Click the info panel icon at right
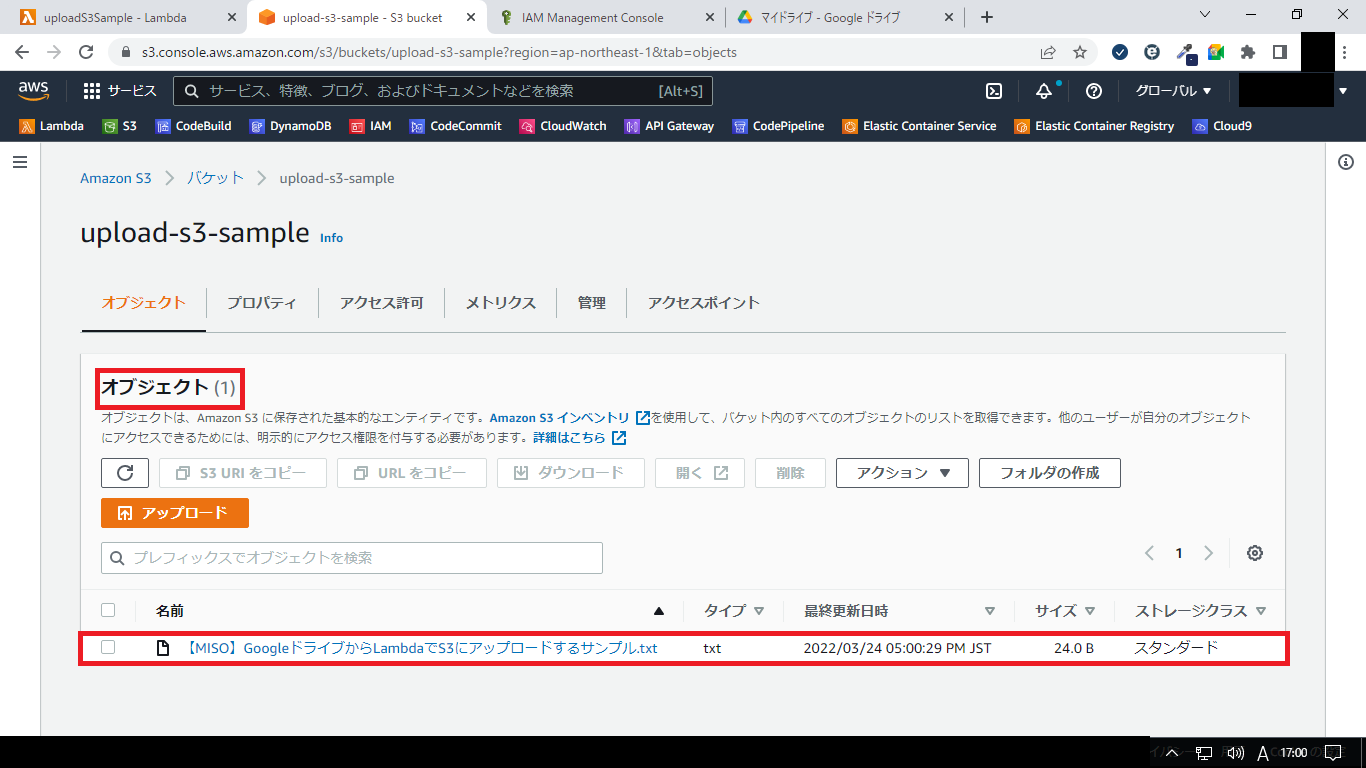Viewport: 1366px width, 768px height. pos(1346,162)
